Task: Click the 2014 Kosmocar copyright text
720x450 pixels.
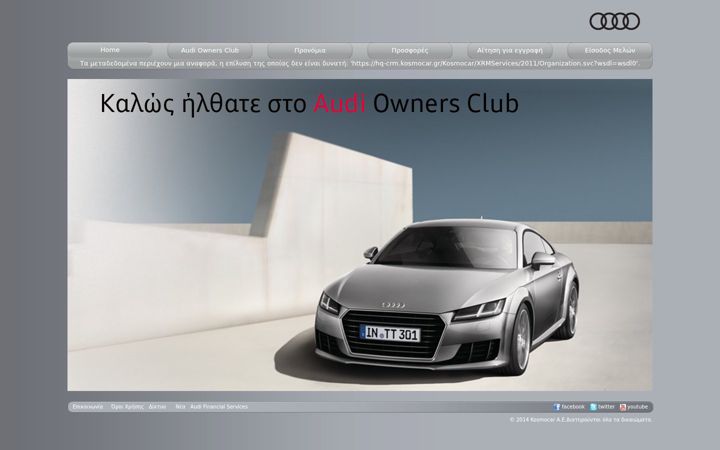Action: pyautogui.click(x=580, y=420)
